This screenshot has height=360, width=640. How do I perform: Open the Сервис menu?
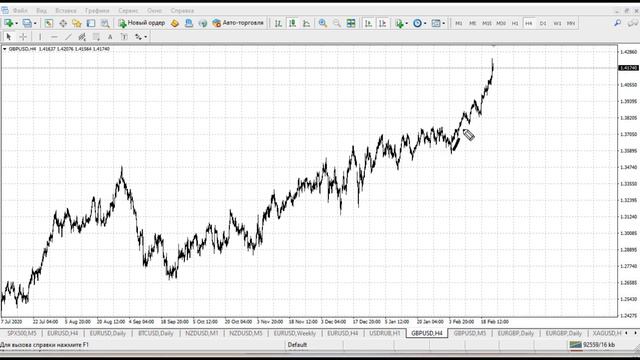[128, 11]
